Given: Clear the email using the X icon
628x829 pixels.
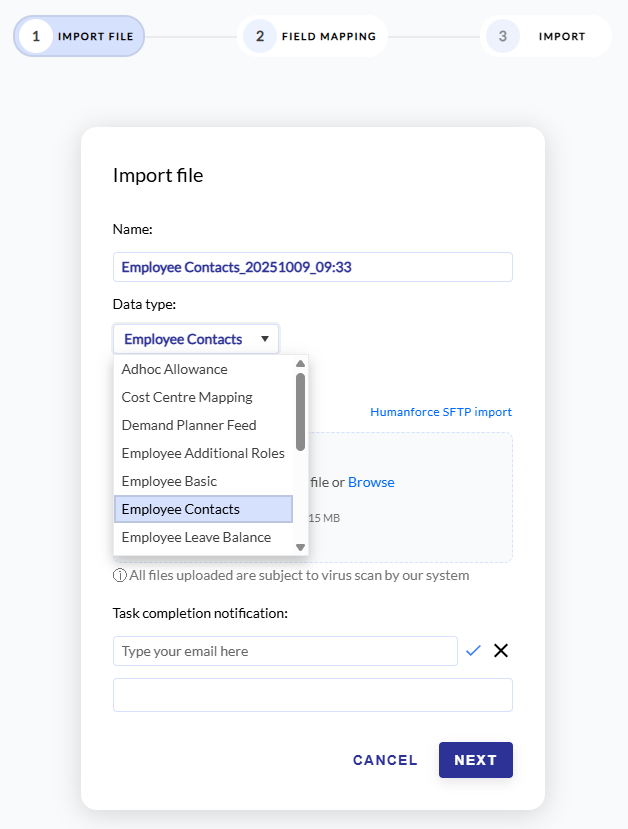Looking at the screenshot, I should tap(500, 650).
